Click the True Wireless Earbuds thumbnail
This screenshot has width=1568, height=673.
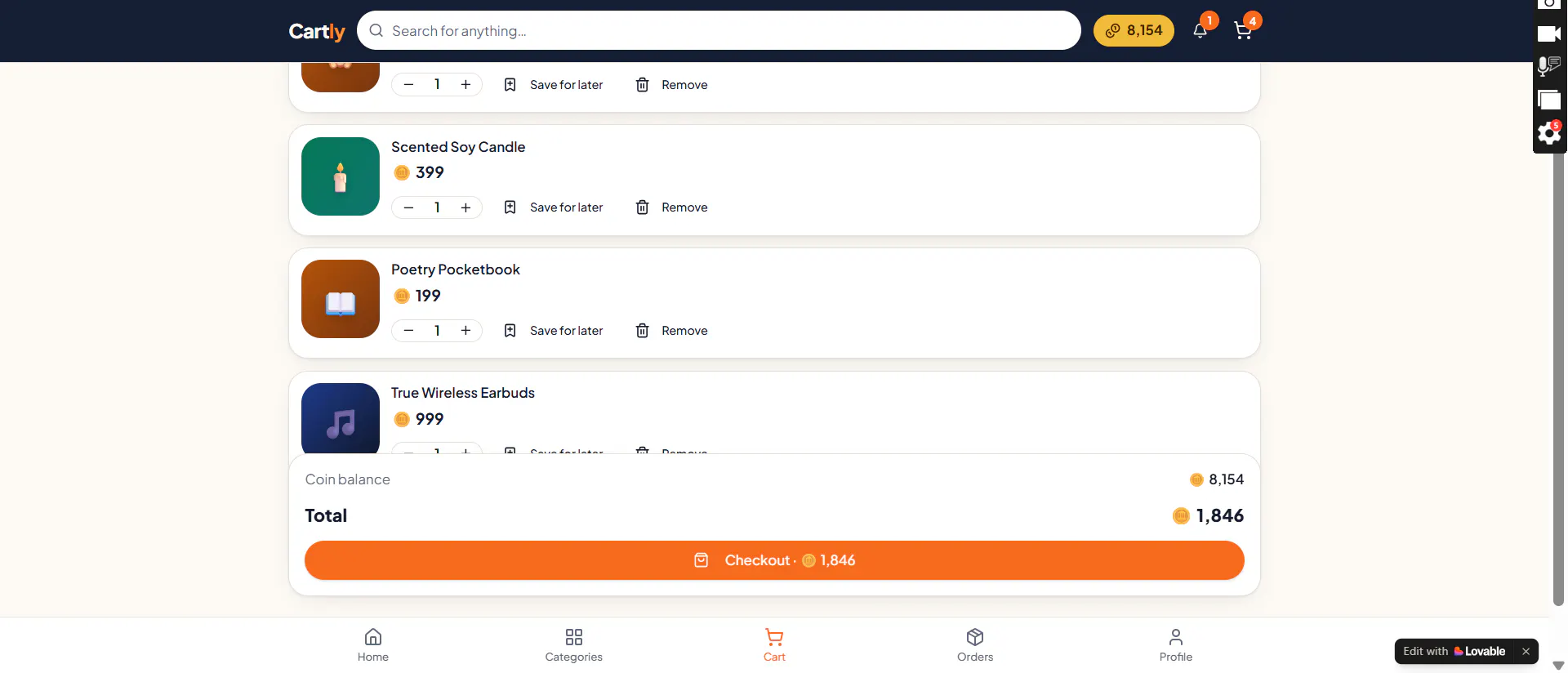click(x=341, y=418)
